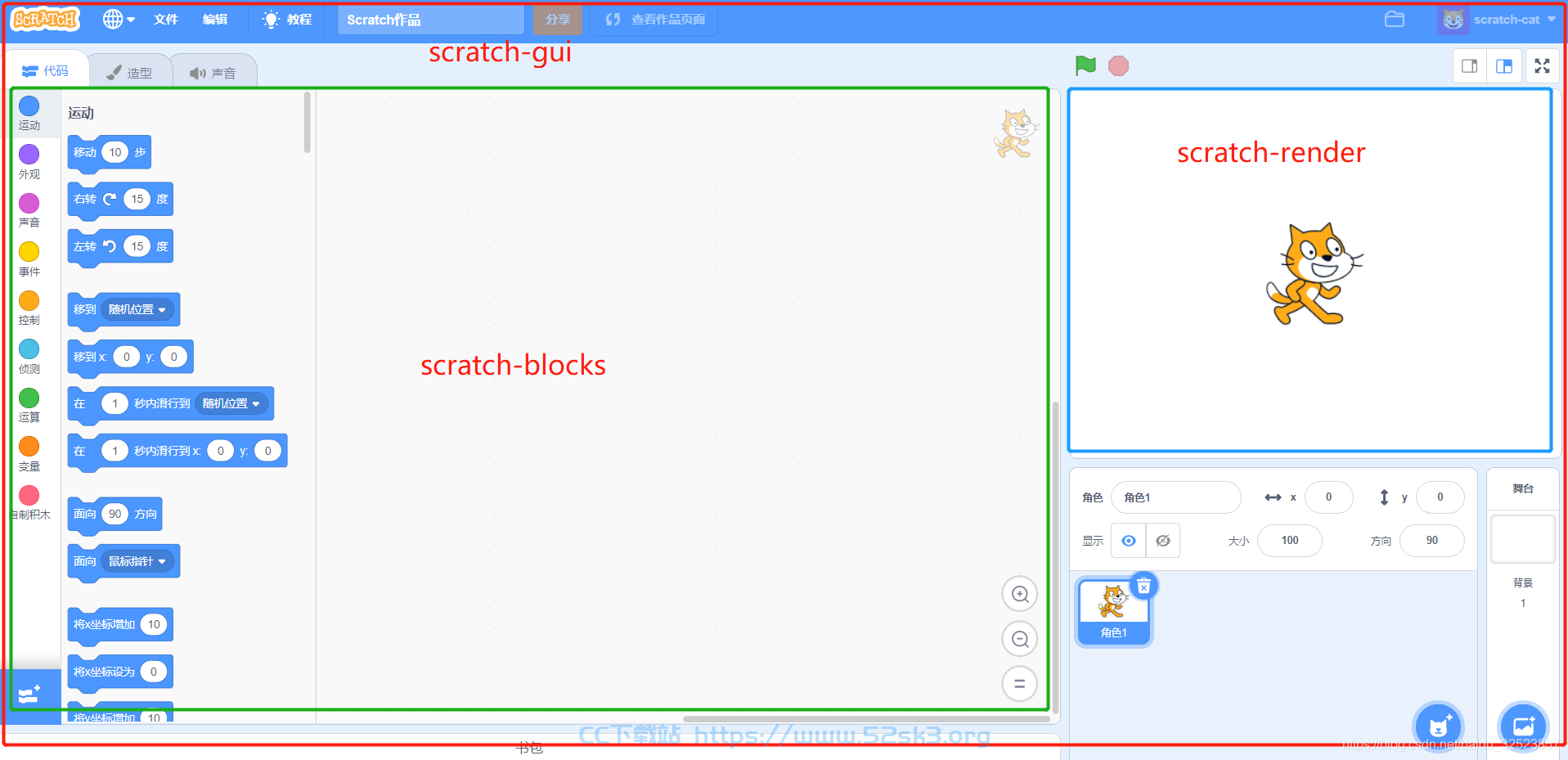Zoom in the blocks workspace

click(1020, 594)
